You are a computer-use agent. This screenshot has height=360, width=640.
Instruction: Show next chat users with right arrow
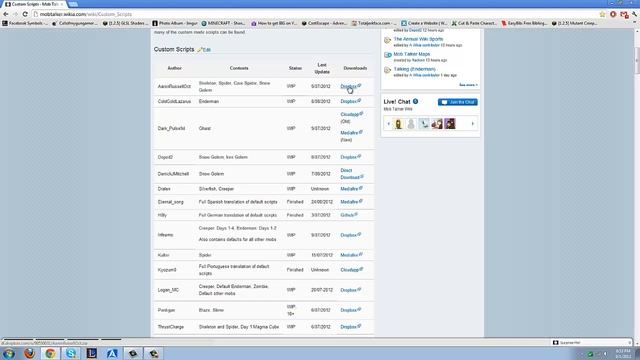[x=473, y=124]
